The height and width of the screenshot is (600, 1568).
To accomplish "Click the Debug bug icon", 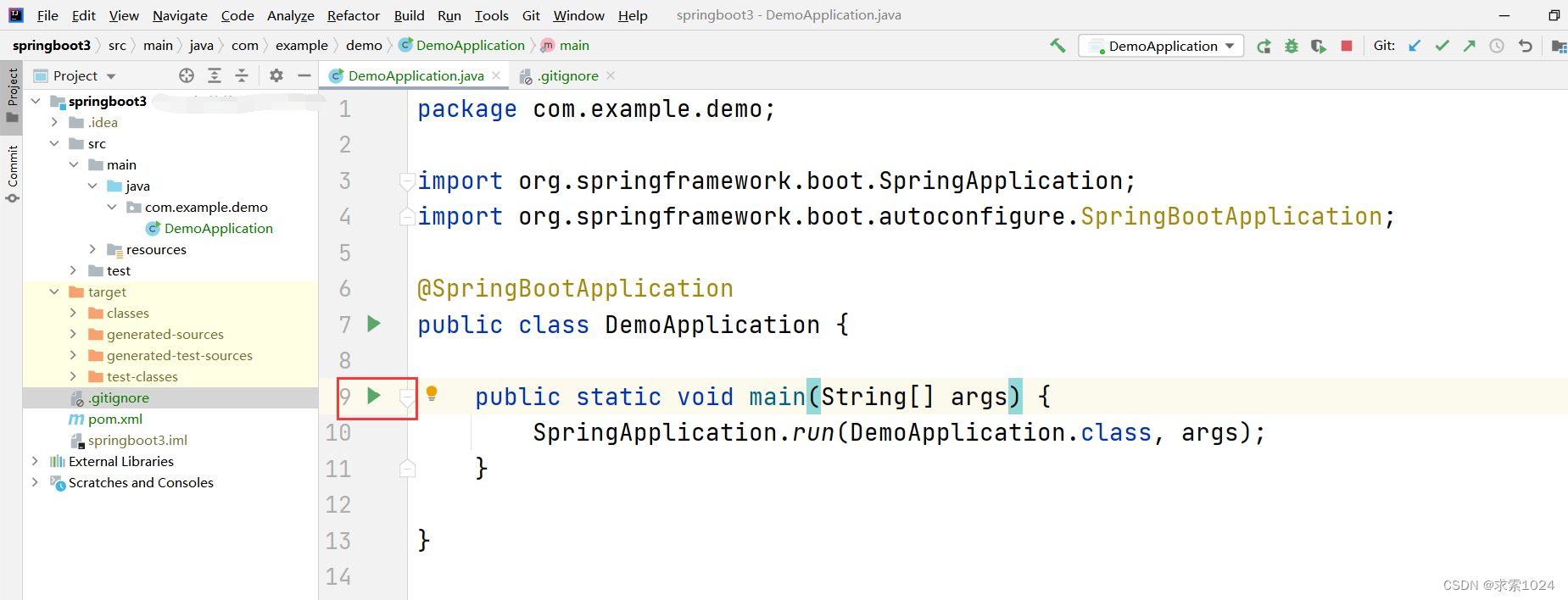I will point(1291,46).
